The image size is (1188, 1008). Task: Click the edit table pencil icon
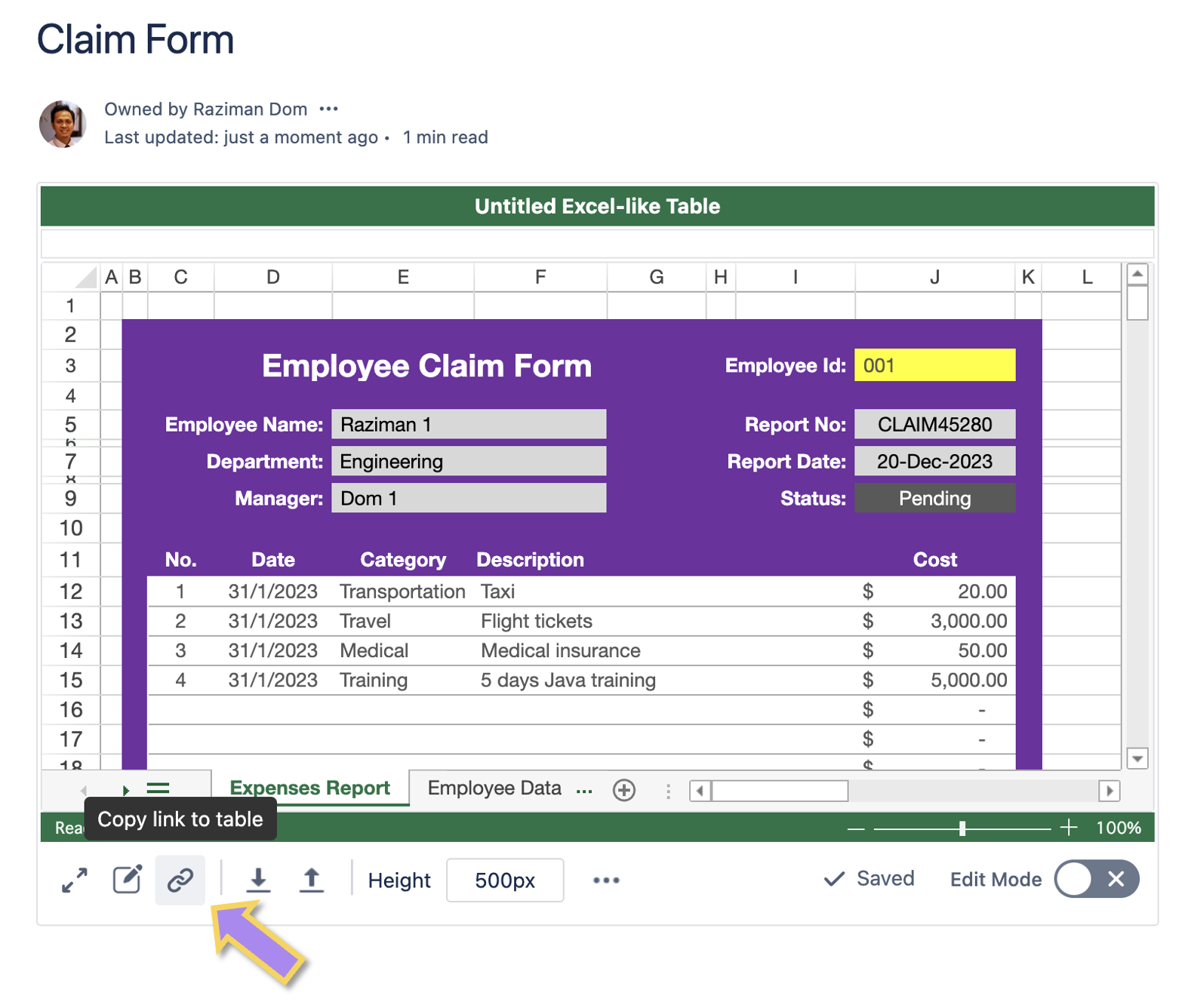click(x=127, y=880)
